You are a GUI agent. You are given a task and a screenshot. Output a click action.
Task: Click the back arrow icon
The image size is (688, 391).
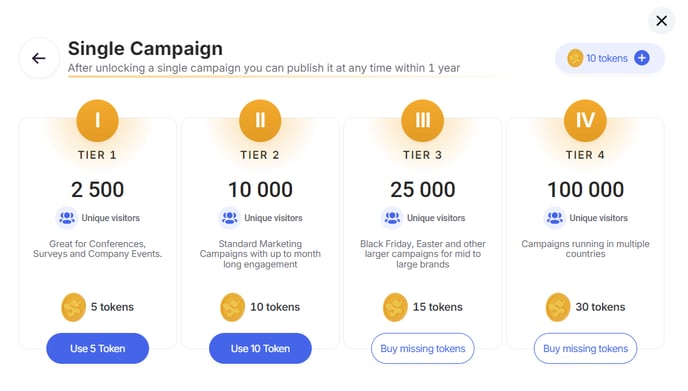click(39, 58)
